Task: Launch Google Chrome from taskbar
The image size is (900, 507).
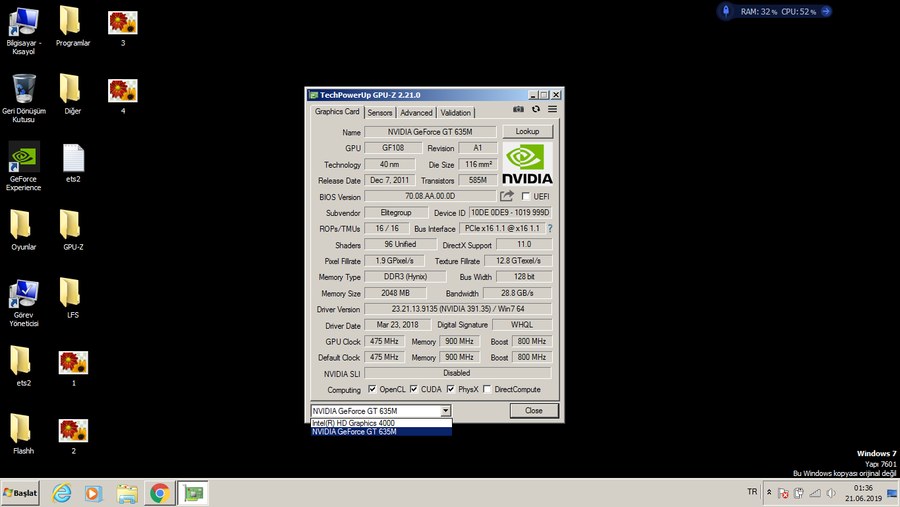Action: [160, 493]
